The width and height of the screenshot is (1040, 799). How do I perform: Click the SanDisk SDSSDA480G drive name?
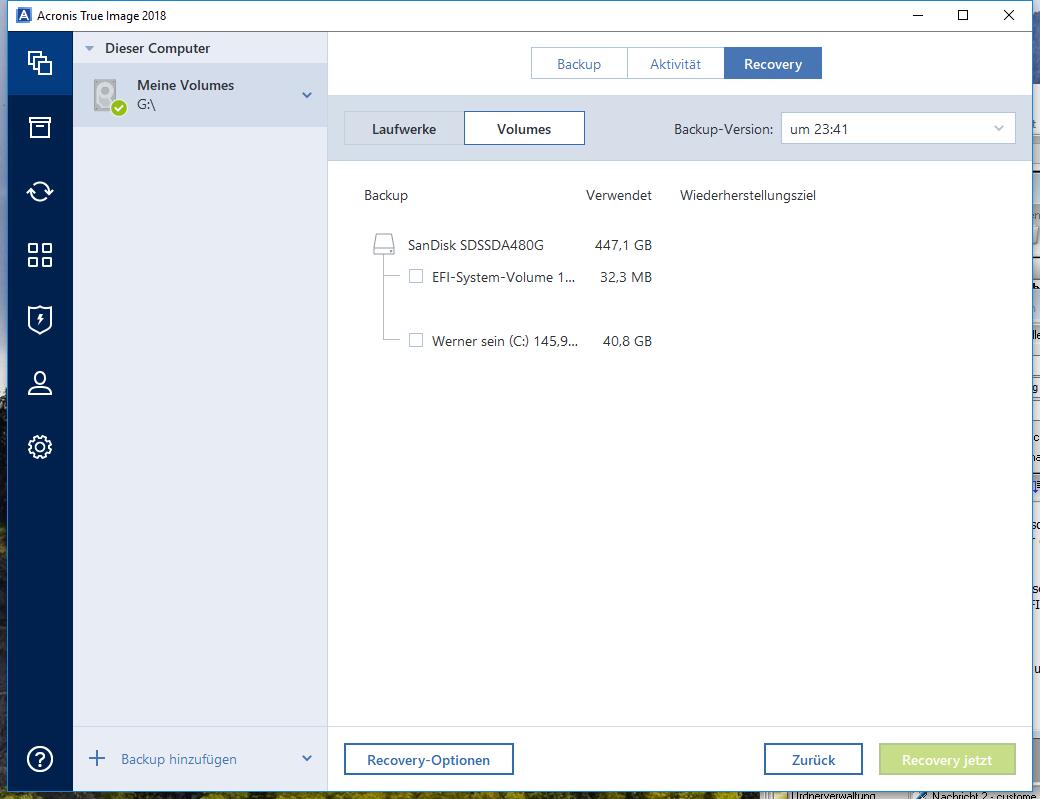point(476,245)
